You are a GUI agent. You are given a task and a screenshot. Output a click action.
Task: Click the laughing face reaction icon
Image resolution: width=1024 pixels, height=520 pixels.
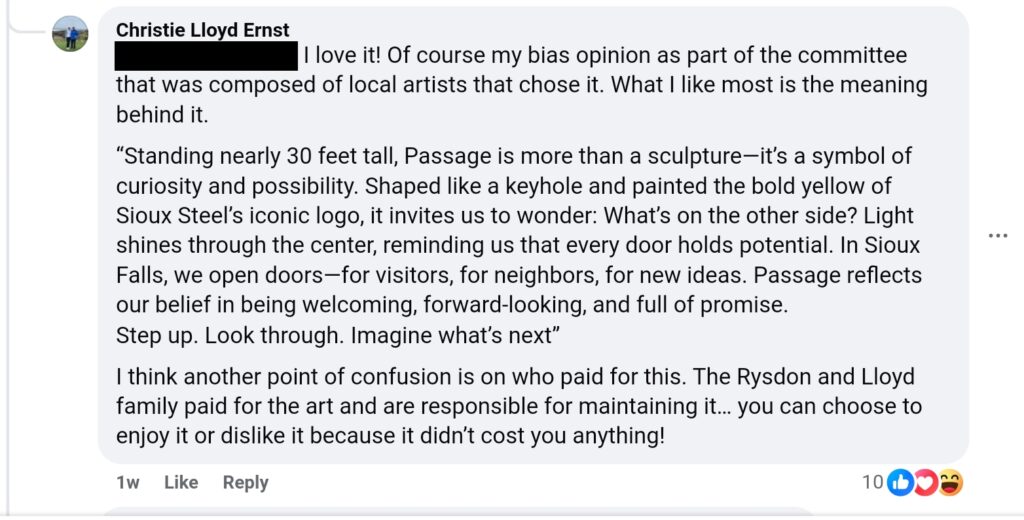coord(950,483)
